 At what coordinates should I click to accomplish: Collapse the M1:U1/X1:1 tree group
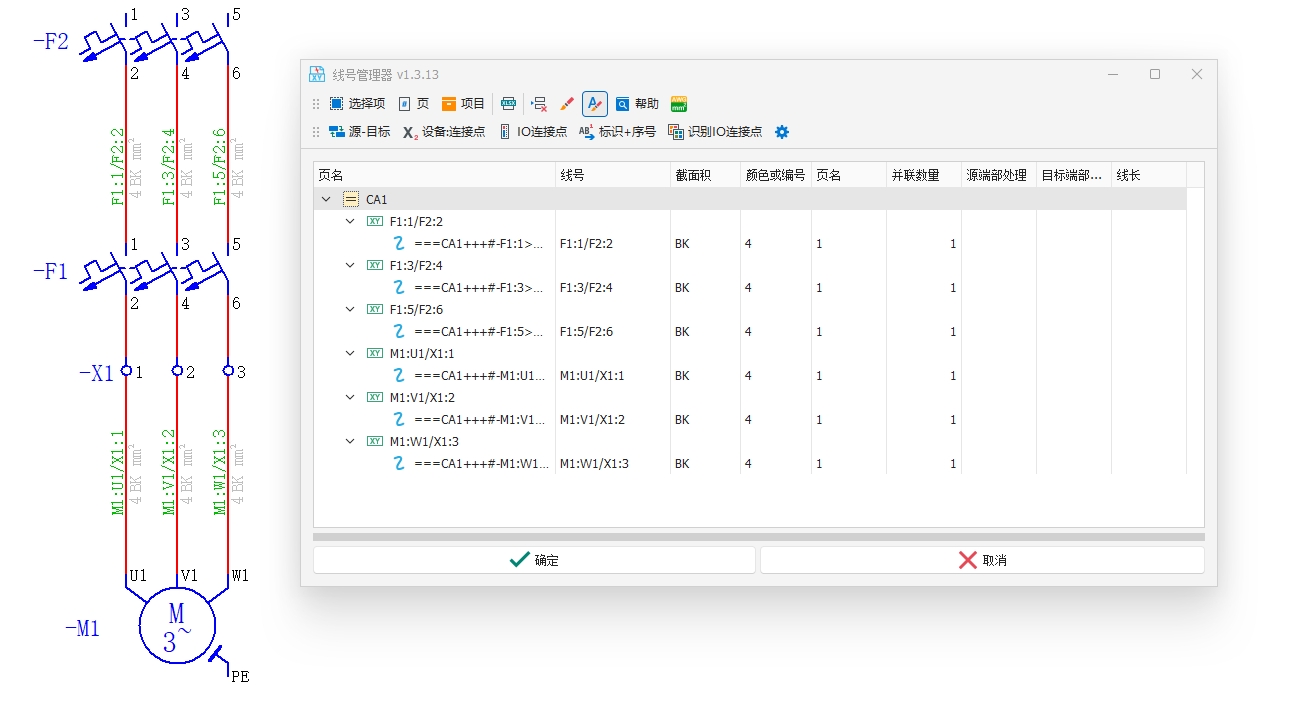(x=350, y=353)
